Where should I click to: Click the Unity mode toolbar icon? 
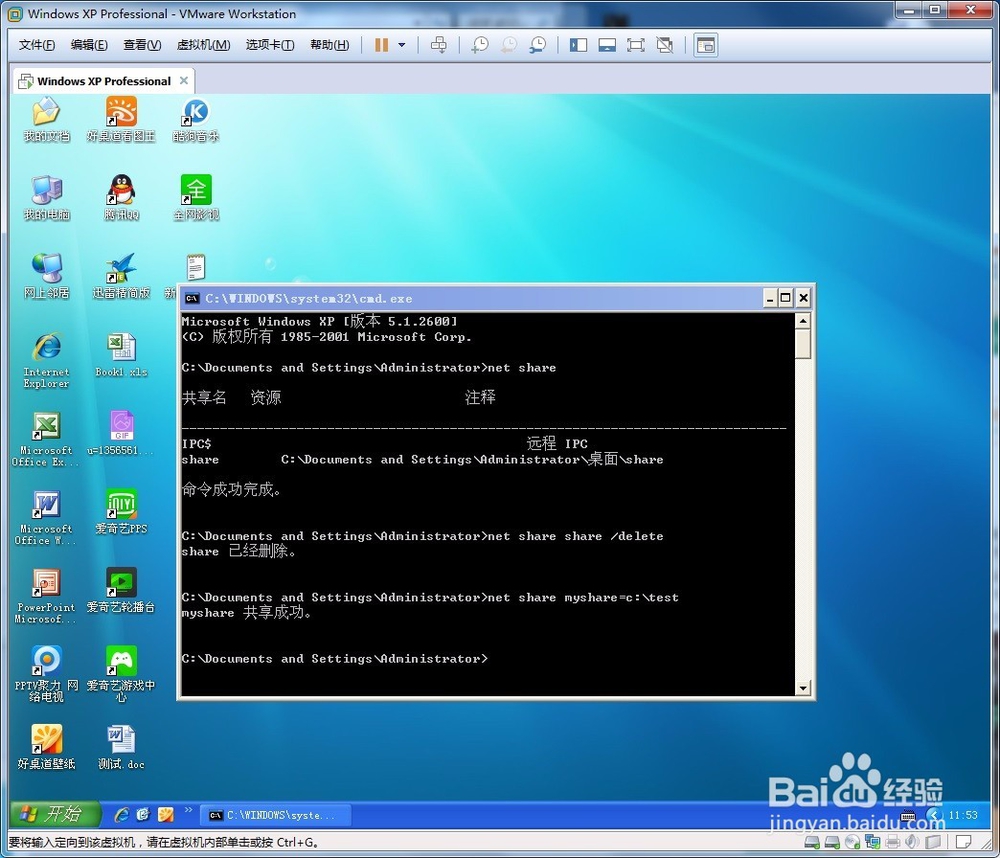665,45
